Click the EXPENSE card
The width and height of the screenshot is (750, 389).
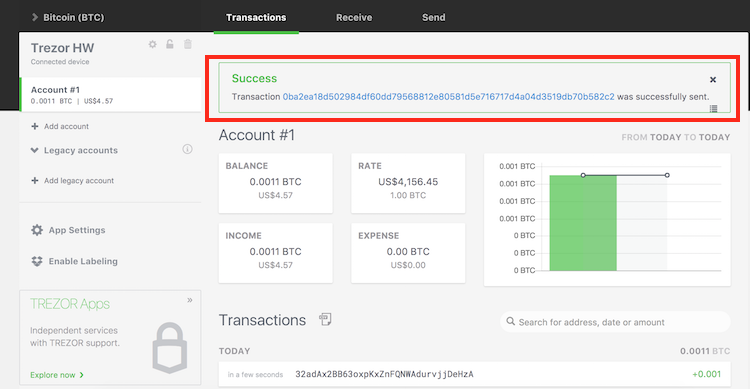(408, 253)
